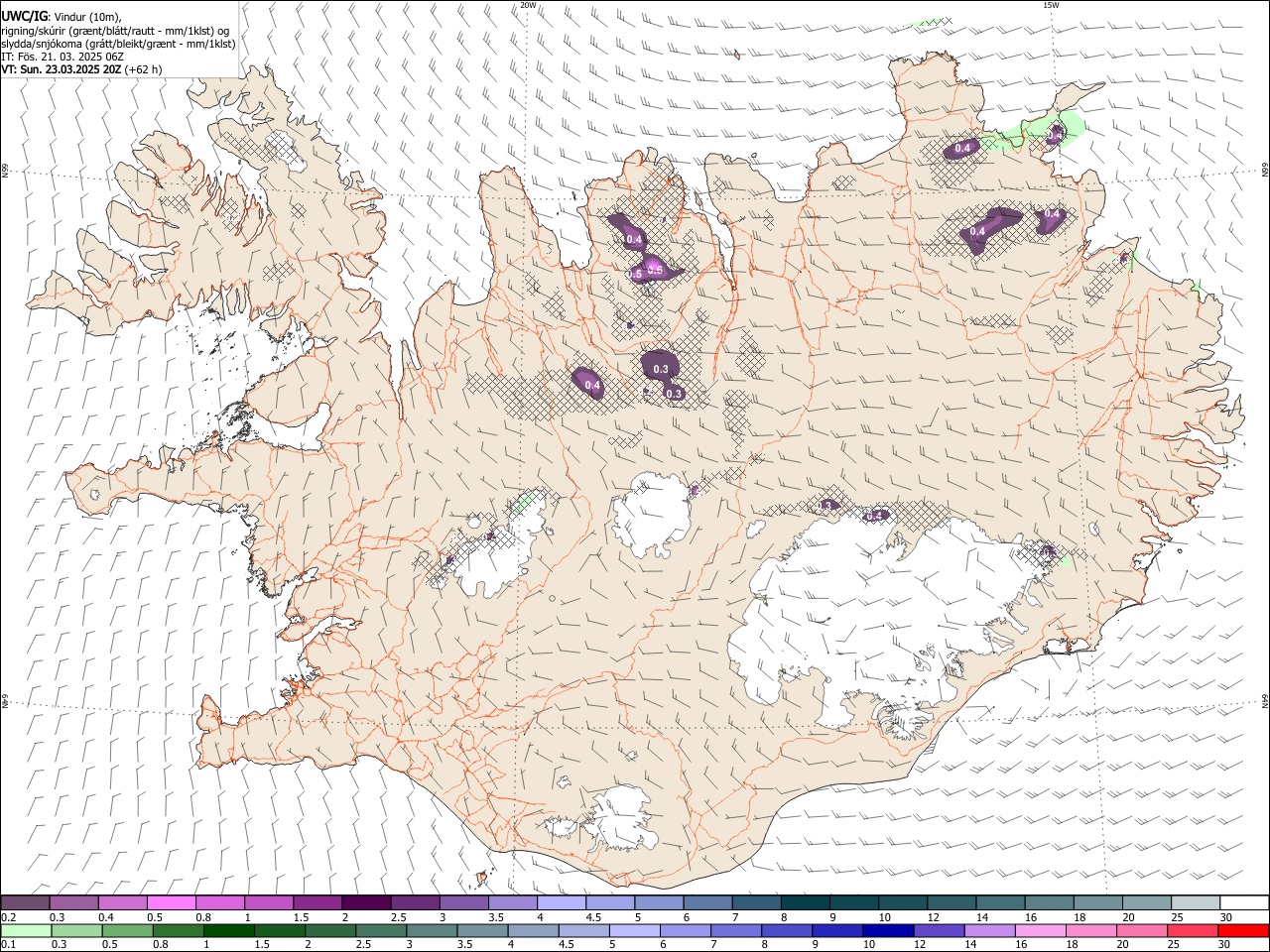The width and height of the screenshot is (1270, 952).
Task: Click upper legend swatch starting at 0.8
Action: click(x=220, y=902)
